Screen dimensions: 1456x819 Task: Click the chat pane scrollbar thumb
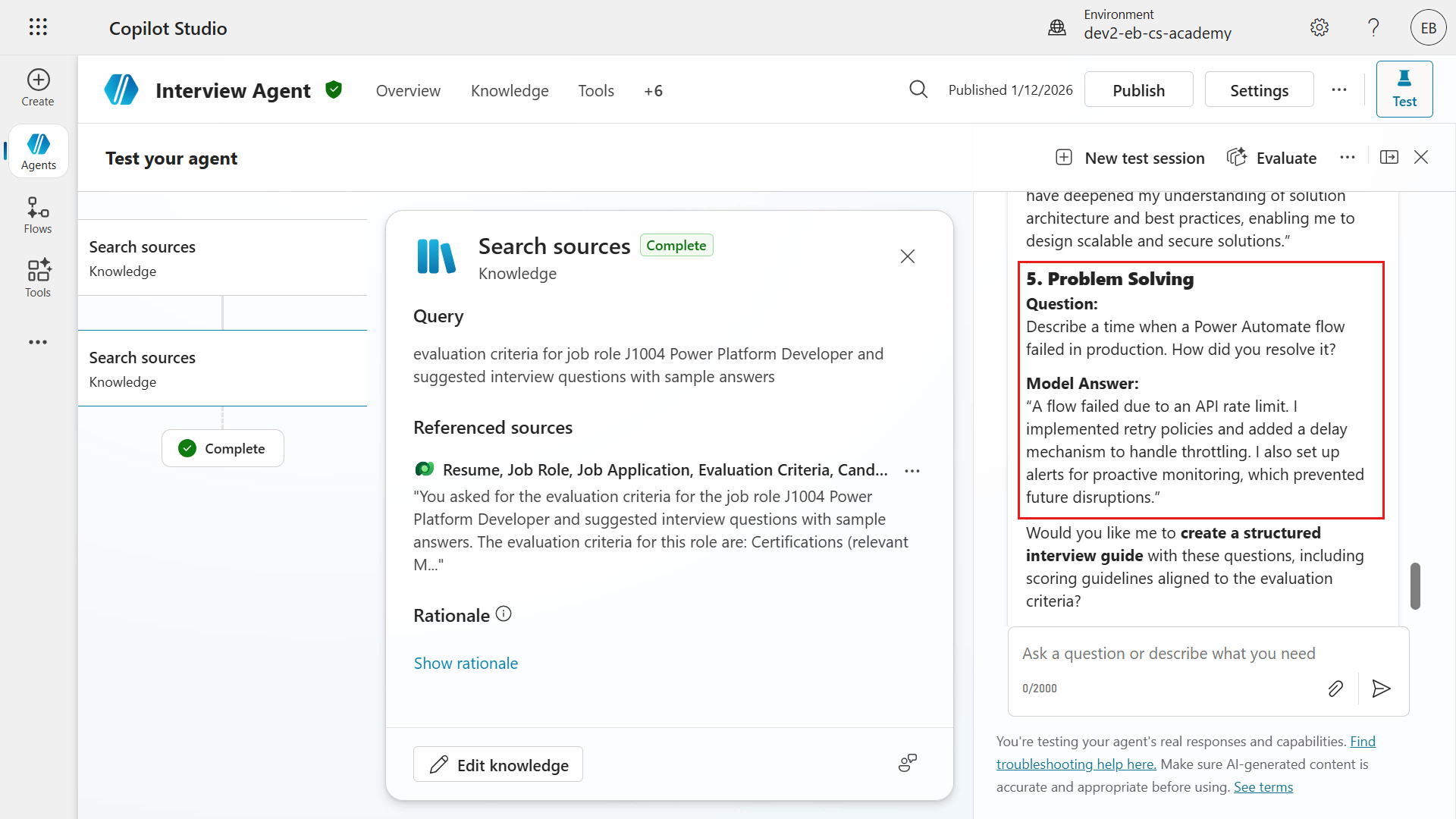pos(1414,585)
